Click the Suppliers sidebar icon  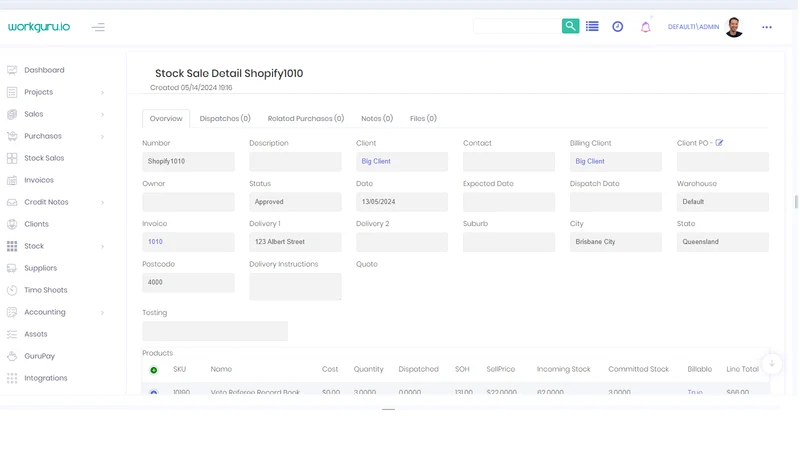[12, 268]
